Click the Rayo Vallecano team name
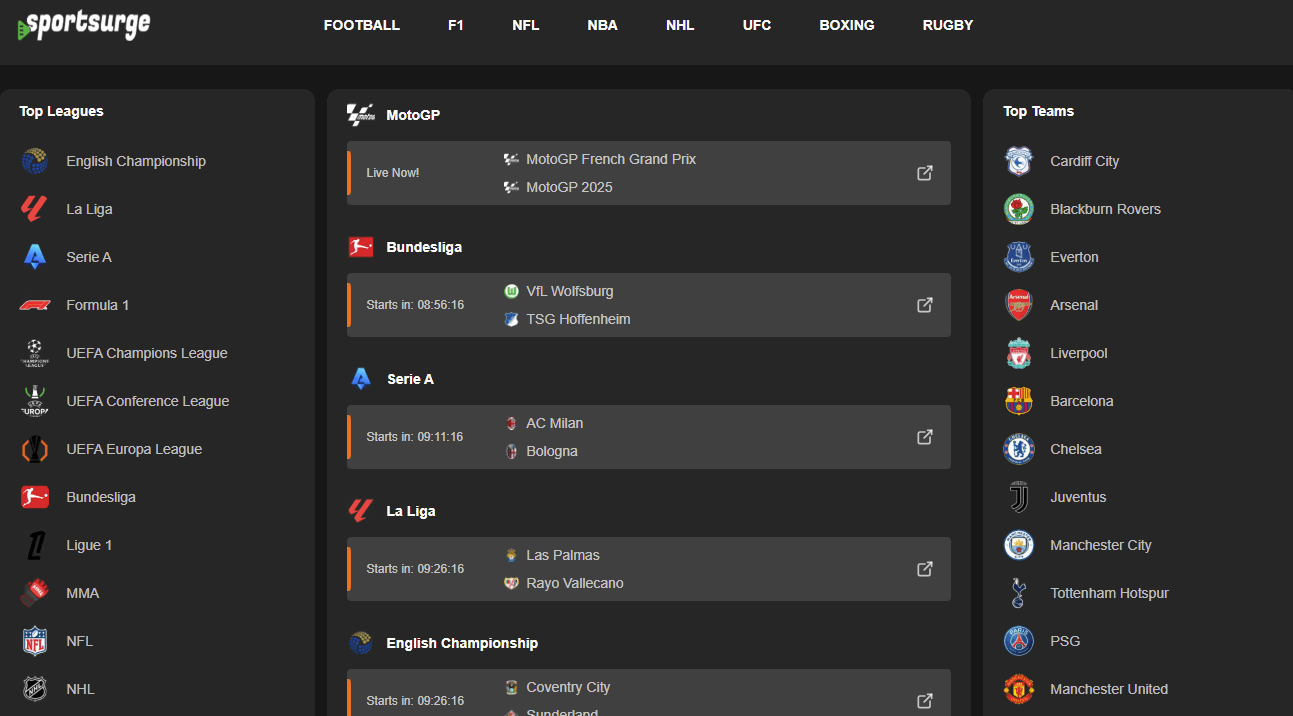The height and width of the screenshot is (716, 1293). click(575, 583)
